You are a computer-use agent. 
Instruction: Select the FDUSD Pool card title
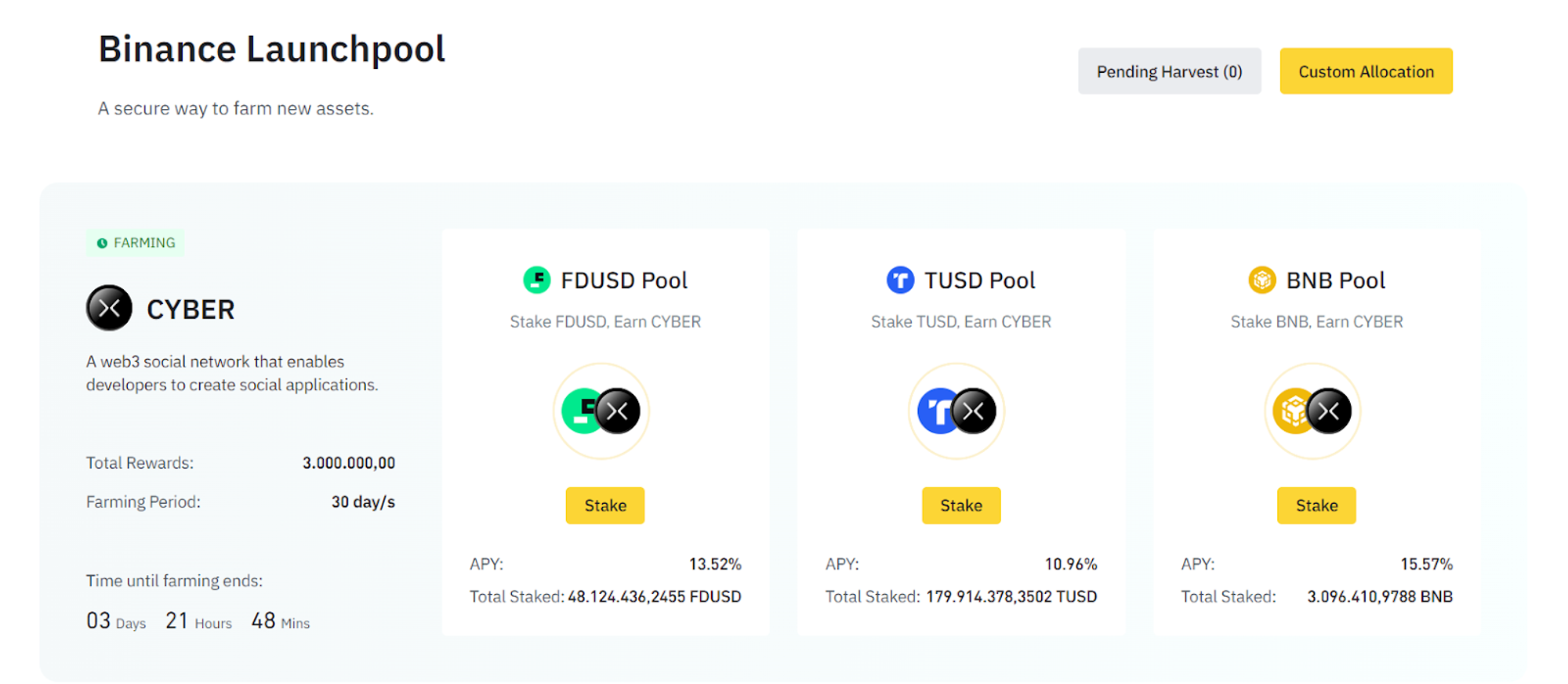(625, 280)
